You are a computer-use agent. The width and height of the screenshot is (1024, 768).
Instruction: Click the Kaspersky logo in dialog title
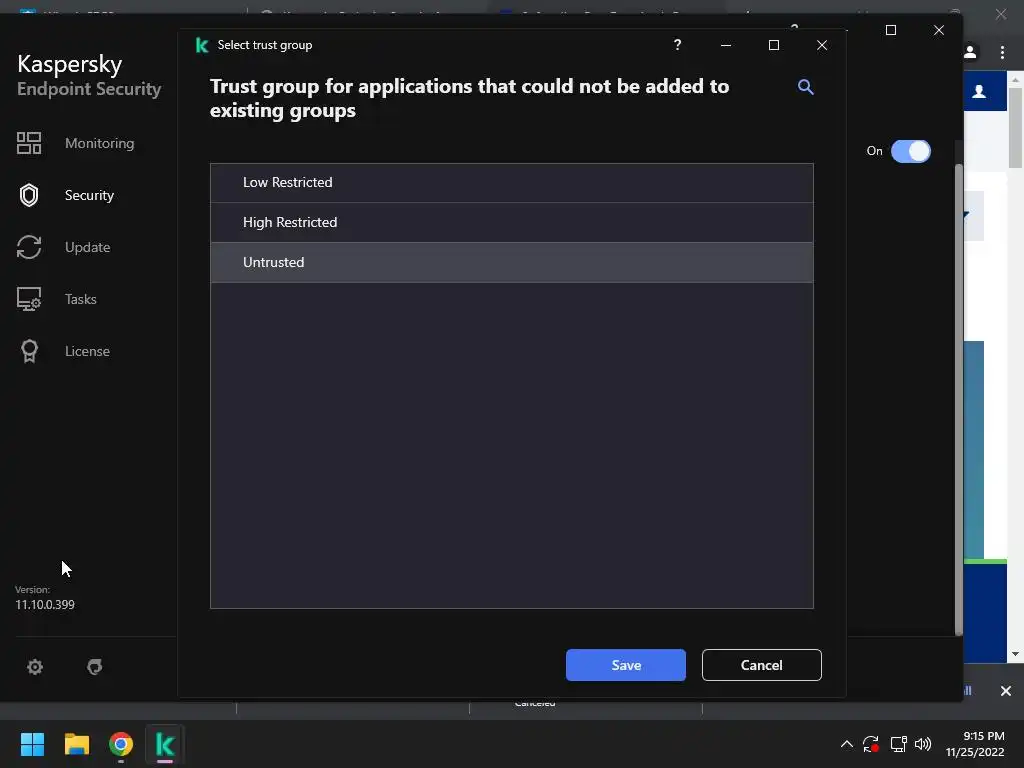[x=202, y=45]
